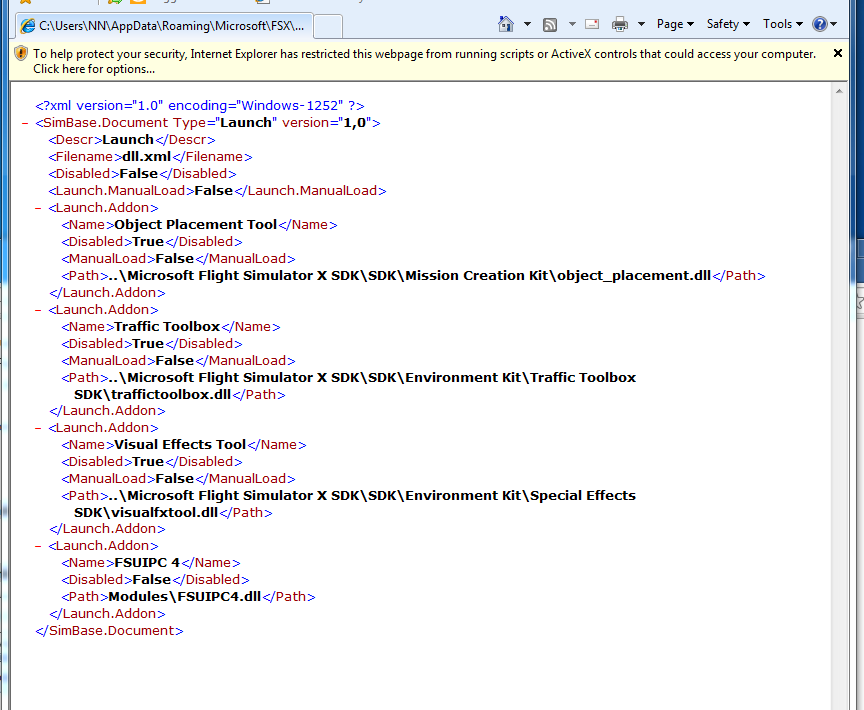This screenshot has height=710, width=864.
Task: Click the Name Traffic Toolbox line
Action: (171, 327)
